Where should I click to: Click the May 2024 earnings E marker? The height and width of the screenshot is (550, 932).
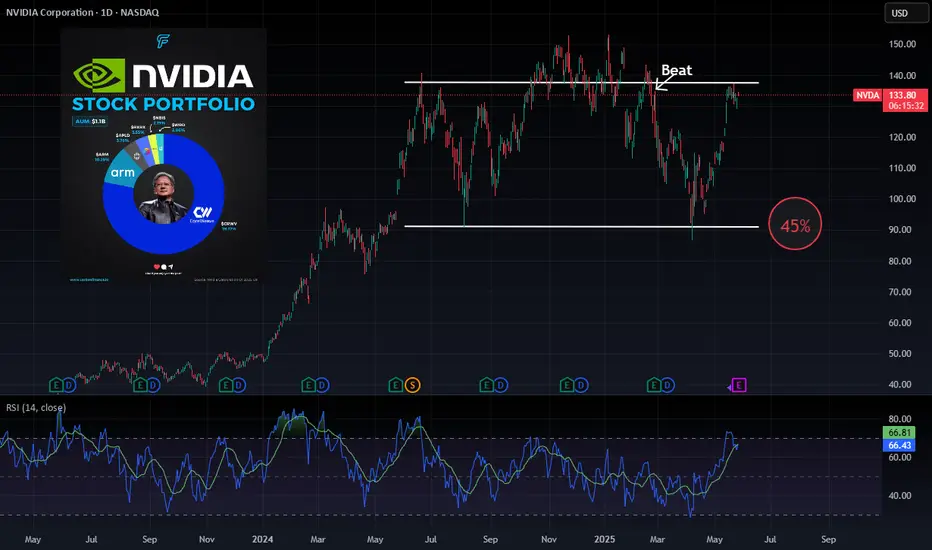[396, 385]
